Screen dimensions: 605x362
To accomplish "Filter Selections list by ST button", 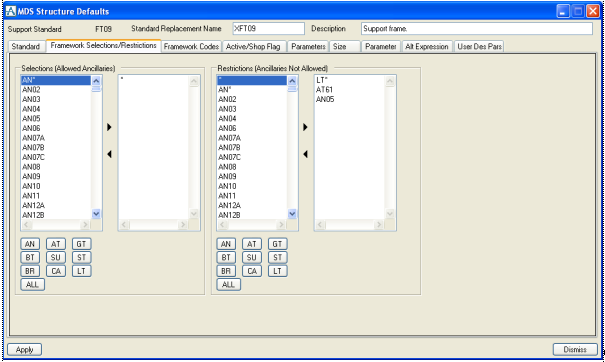I will (81, 257).
